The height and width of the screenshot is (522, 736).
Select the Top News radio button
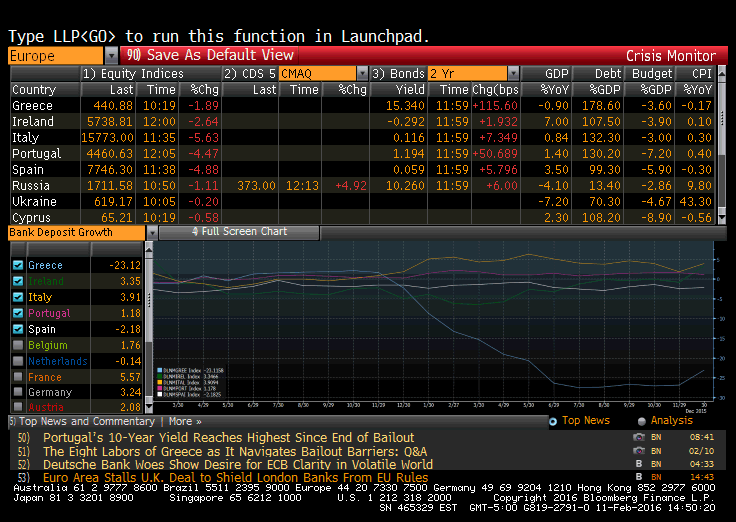(553, 422)
